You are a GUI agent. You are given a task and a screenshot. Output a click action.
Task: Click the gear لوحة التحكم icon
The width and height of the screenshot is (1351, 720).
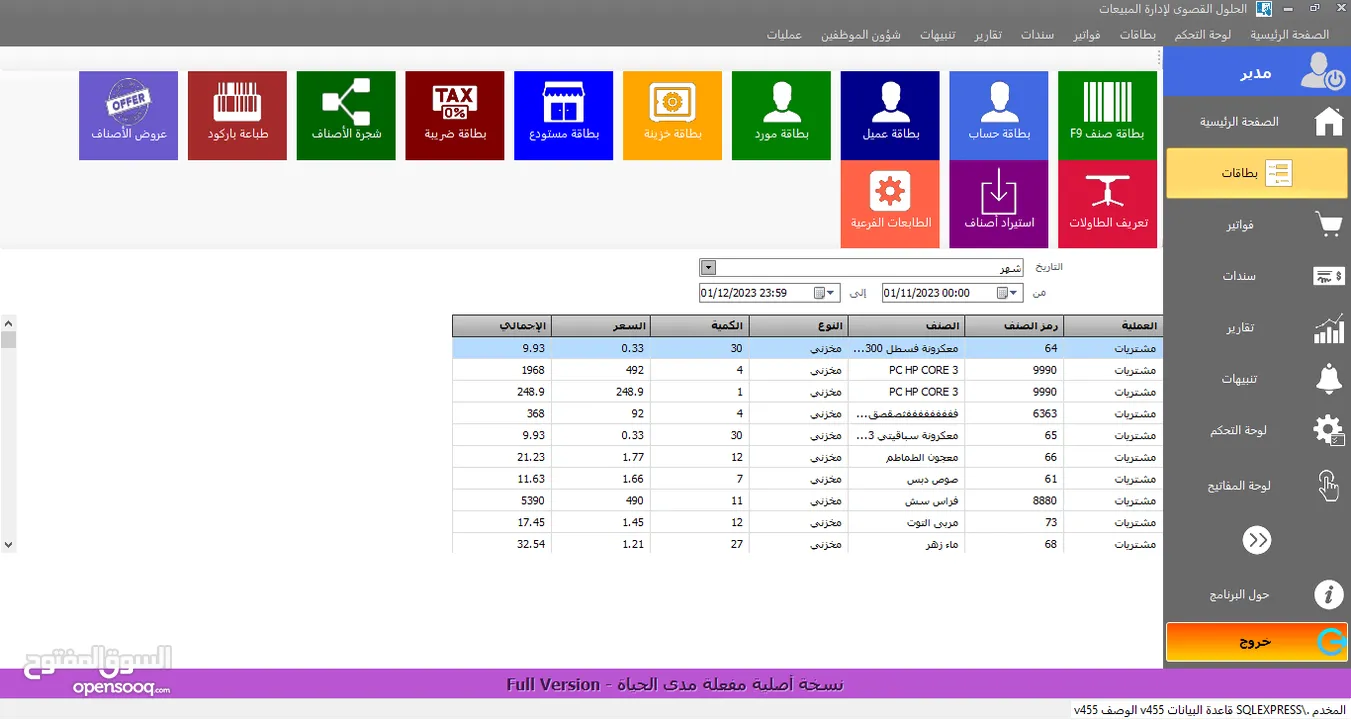tap(1328, 430)
